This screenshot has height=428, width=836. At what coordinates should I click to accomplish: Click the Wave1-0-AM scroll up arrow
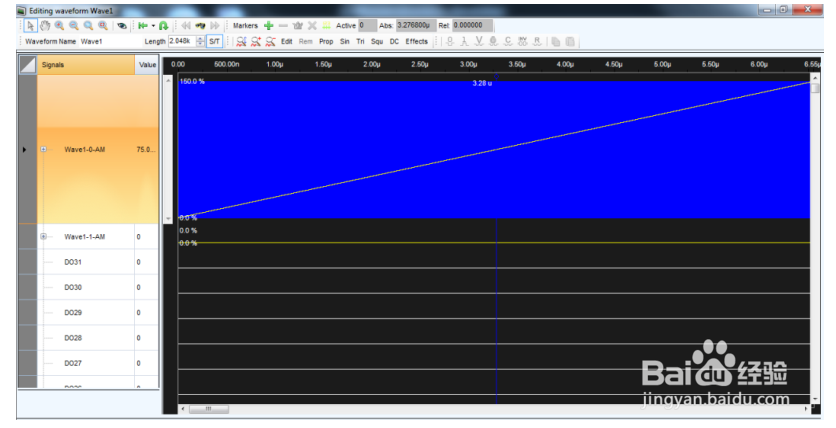[x=168, y=80]
